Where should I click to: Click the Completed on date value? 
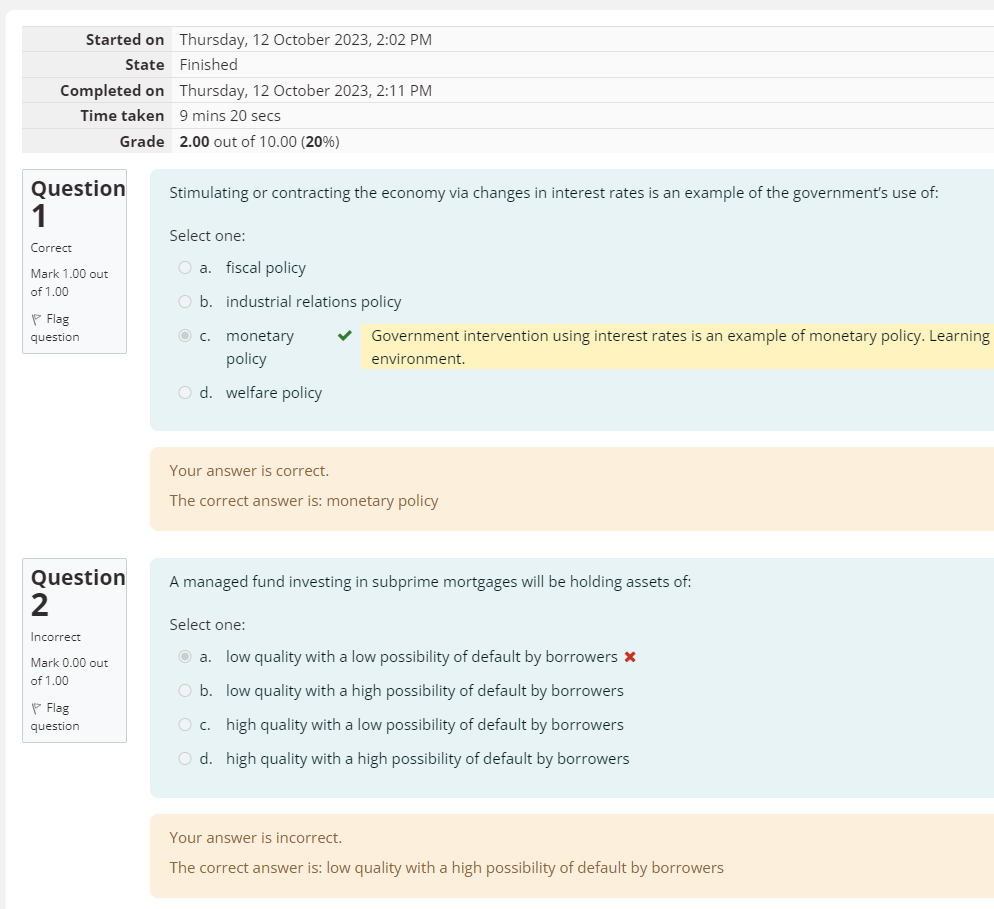[x=306, y=91]
